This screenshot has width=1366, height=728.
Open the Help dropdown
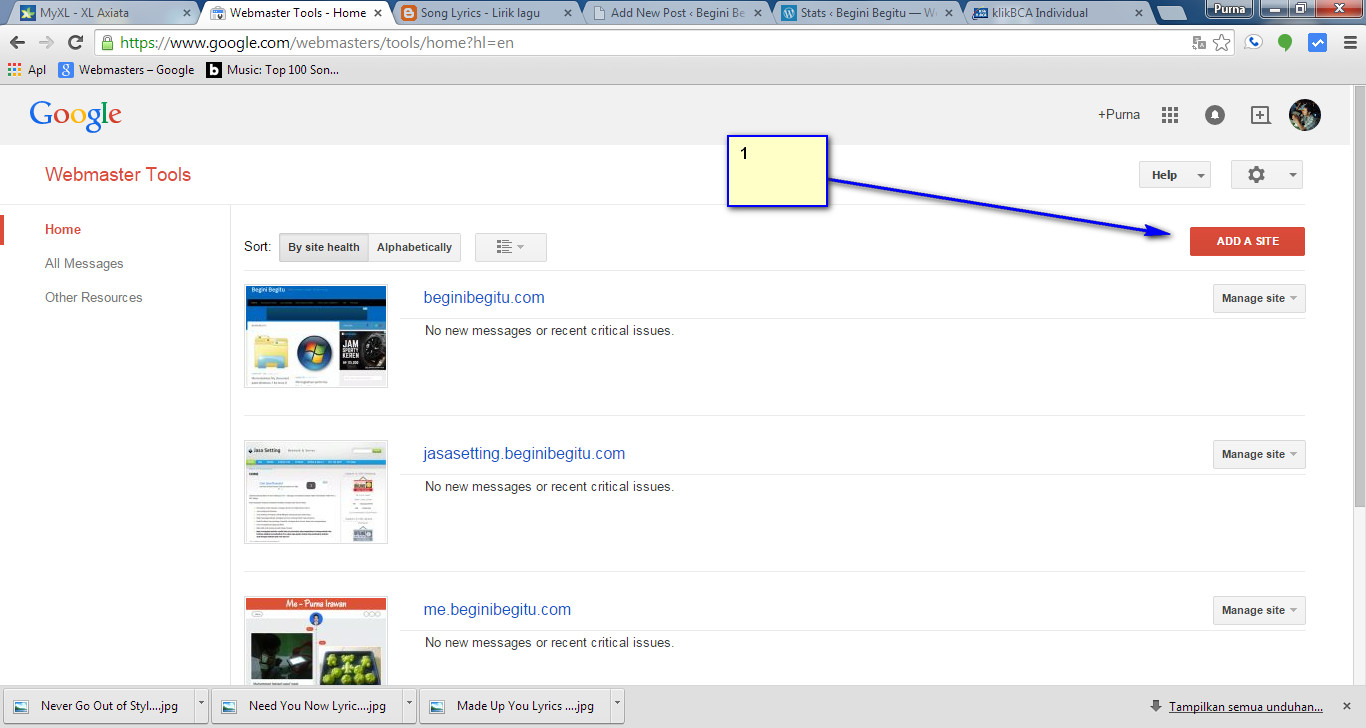pos(1175,175)
